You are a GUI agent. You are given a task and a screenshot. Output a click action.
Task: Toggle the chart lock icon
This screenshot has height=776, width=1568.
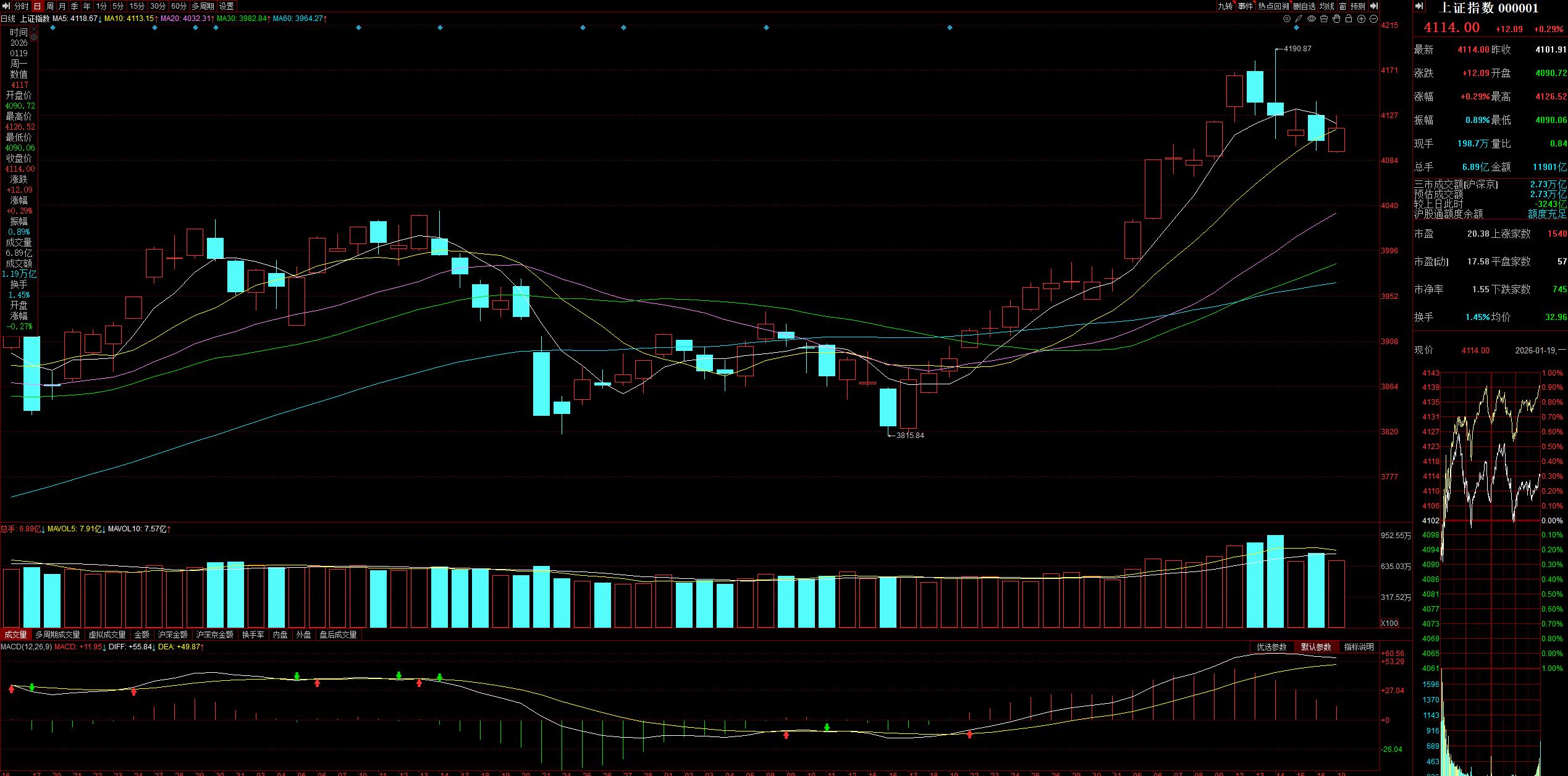(1349, 19)
